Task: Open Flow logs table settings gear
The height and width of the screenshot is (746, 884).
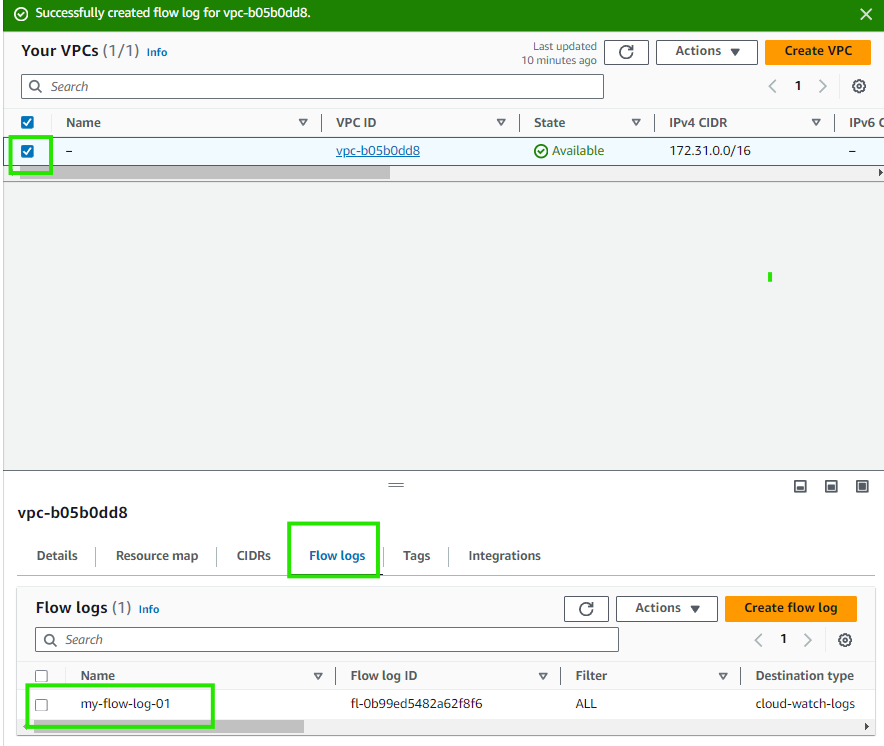Action: (x=845, y=640)
